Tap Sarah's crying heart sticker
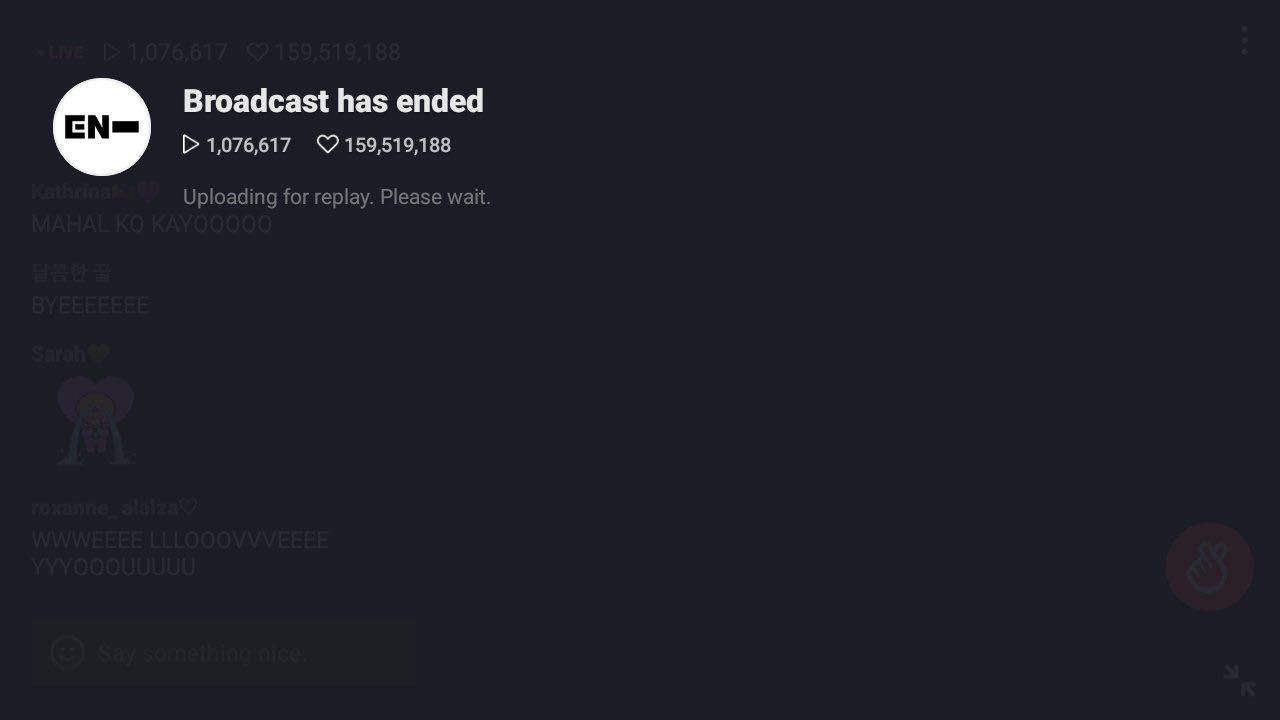Screen dimensions: 1280x720 click(x=95, y=420)
